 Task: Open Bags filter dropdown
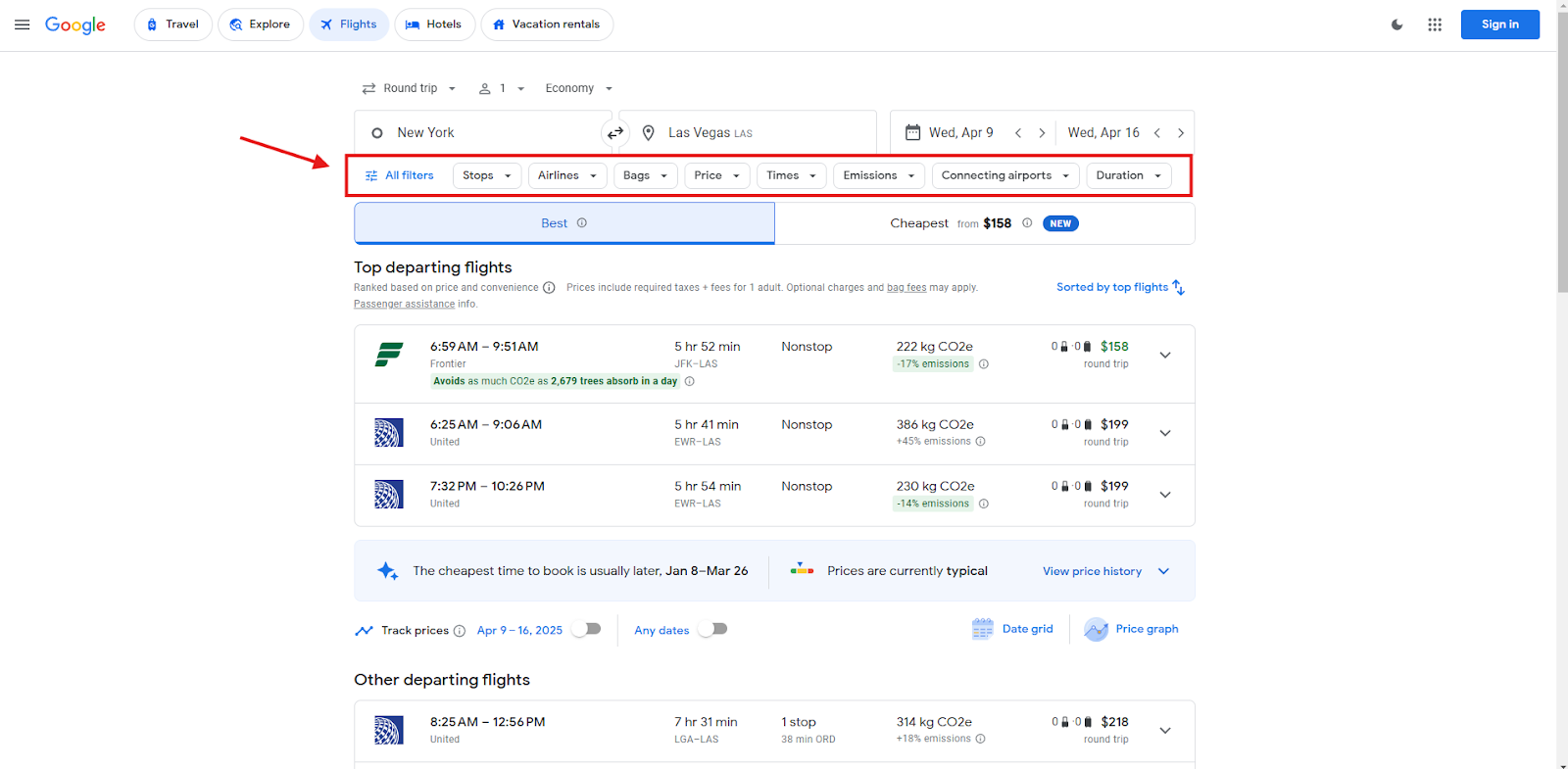pyautogui.click(x=646, y=175)
